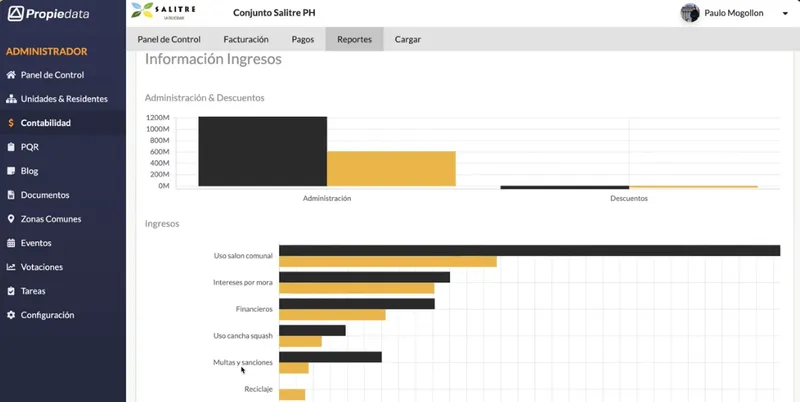Click the clipboard icon beside PQR

11,147
